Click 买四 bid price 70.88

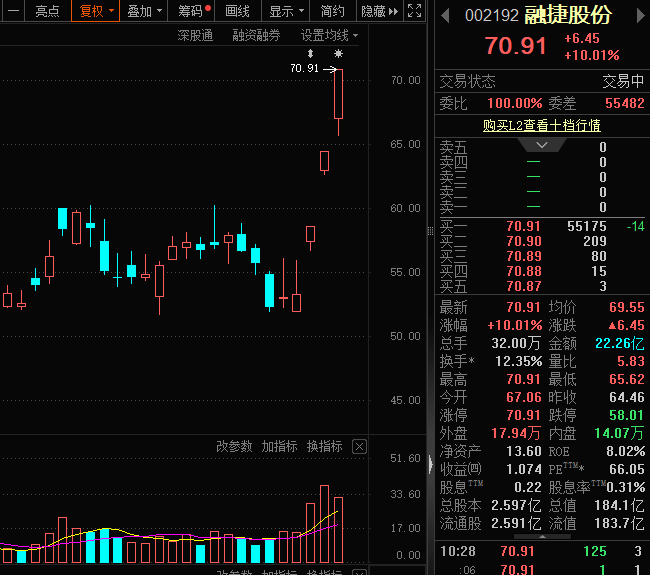pyautogui.click(x=524, y=271)
